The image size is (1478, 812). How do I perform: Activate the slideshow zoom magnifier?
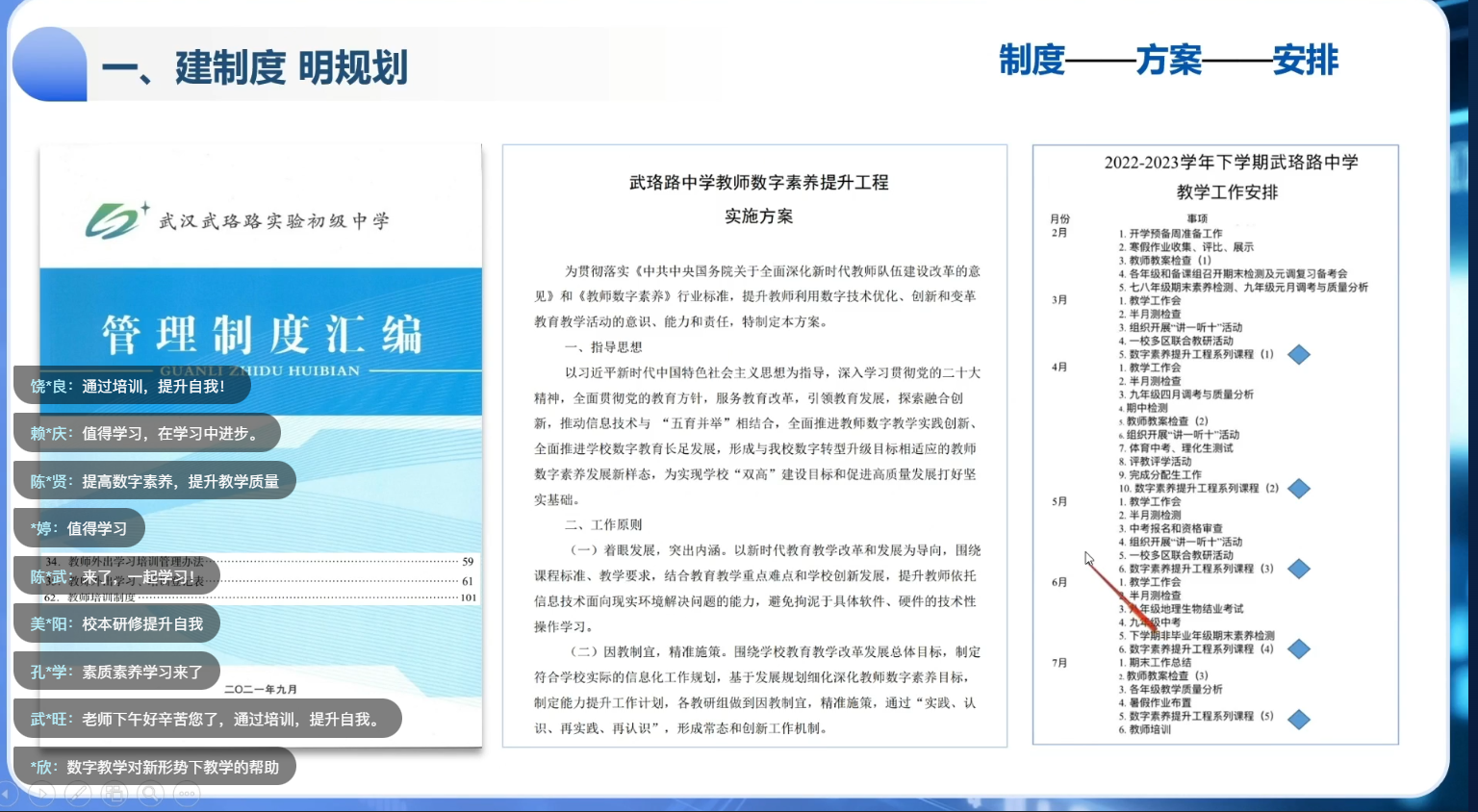click(151, 795)
